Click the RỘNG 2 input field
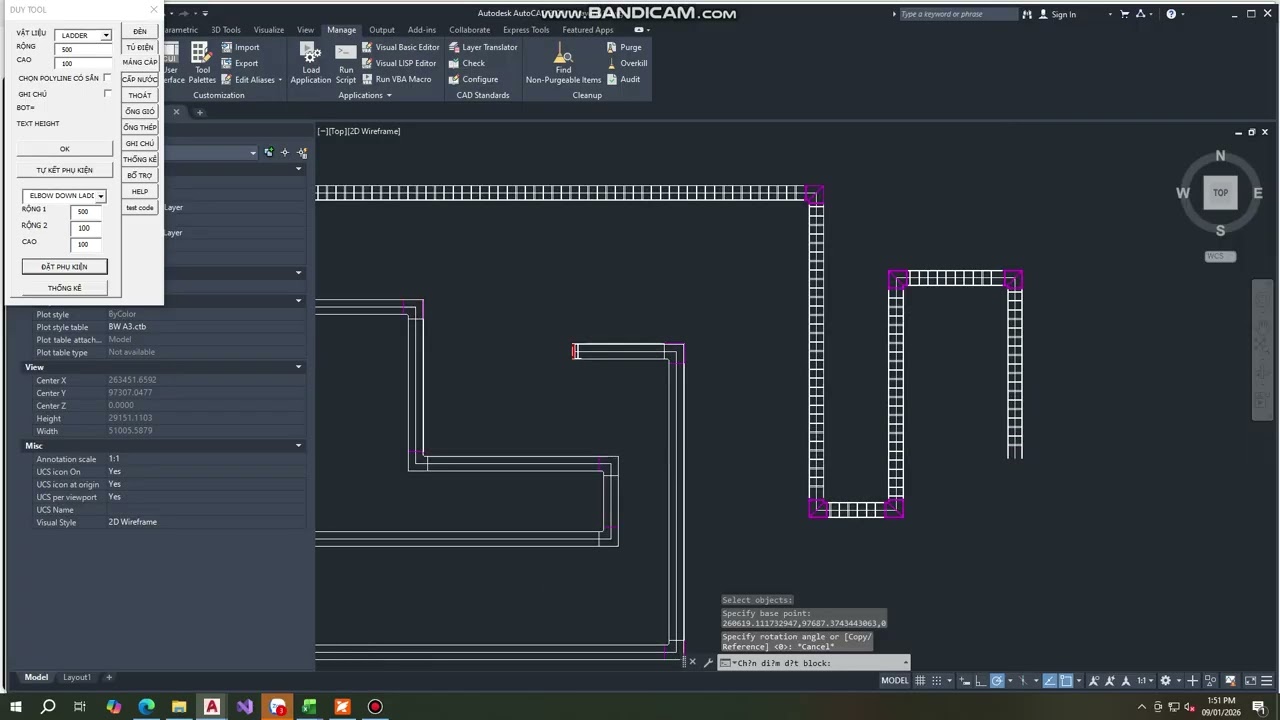This screenshot has width=1280, height=720. coord(84,228)
